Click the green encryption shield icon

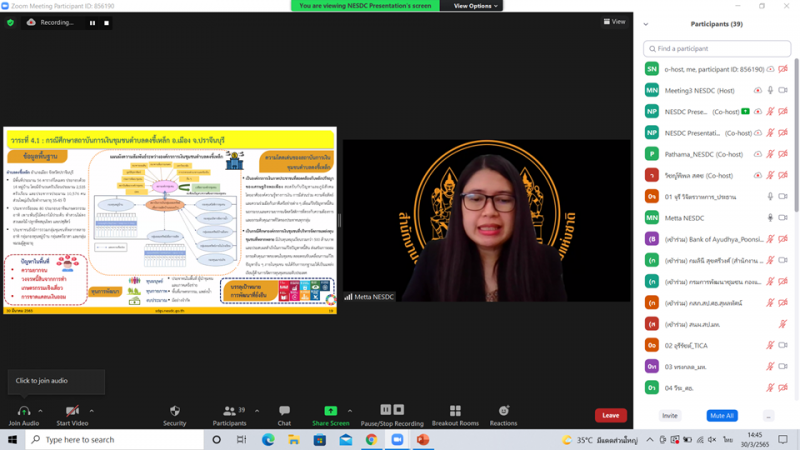pos(10,22)
